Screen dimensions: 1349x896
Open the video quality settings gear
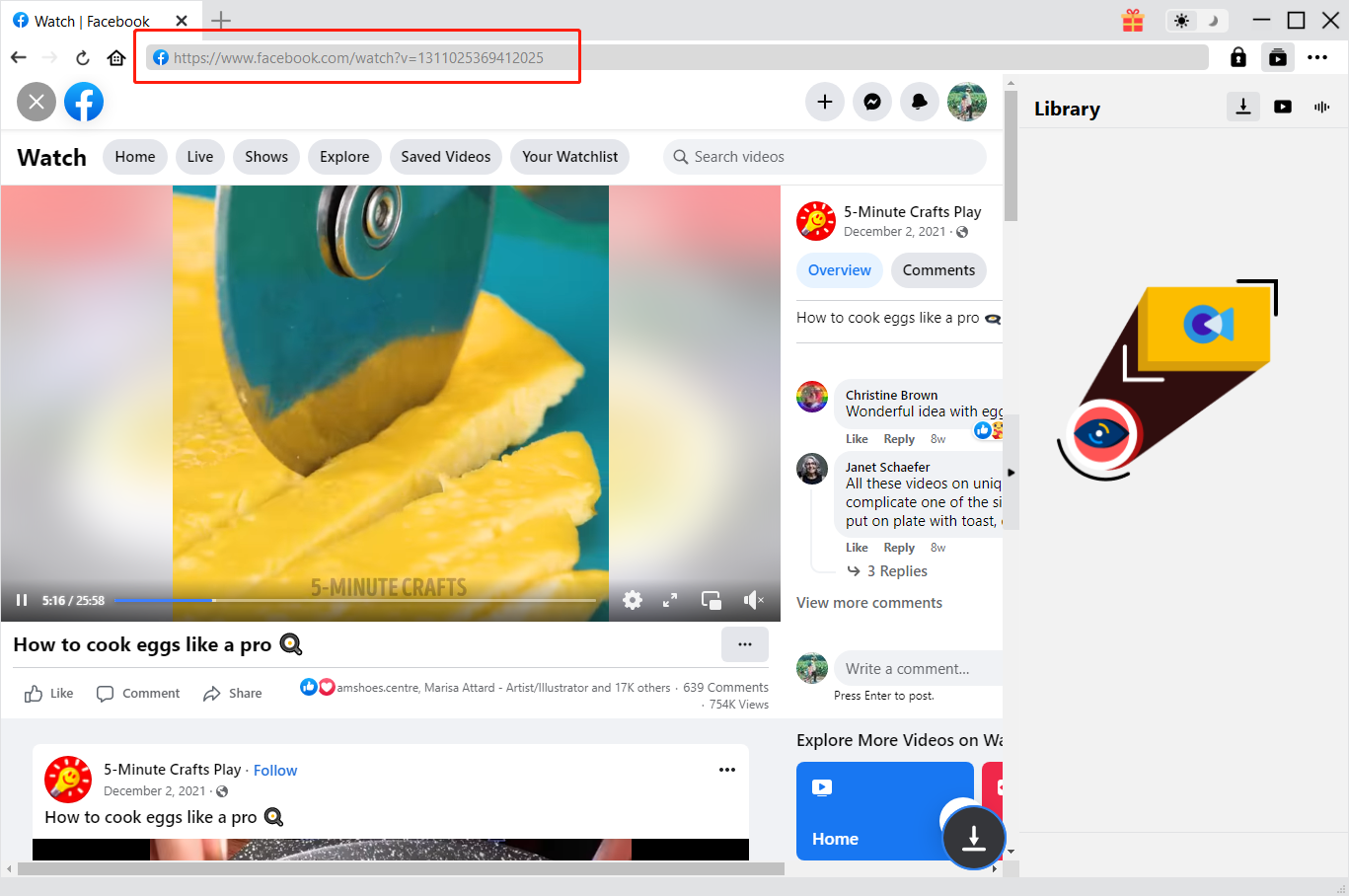tap(632, 599)
